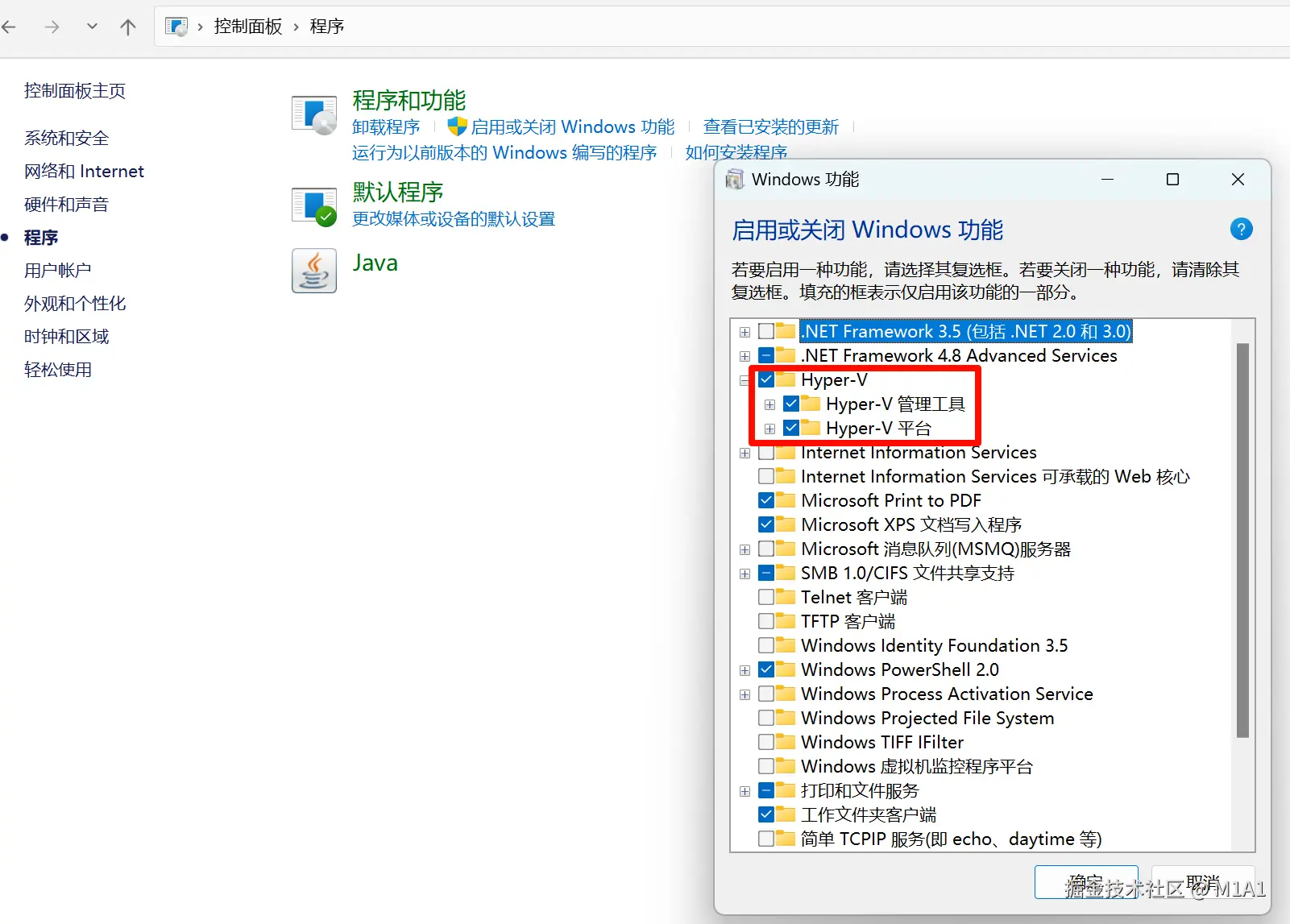Expand Hyper-V 管理工具 node

pyautogui.click(x=769, y=404)
